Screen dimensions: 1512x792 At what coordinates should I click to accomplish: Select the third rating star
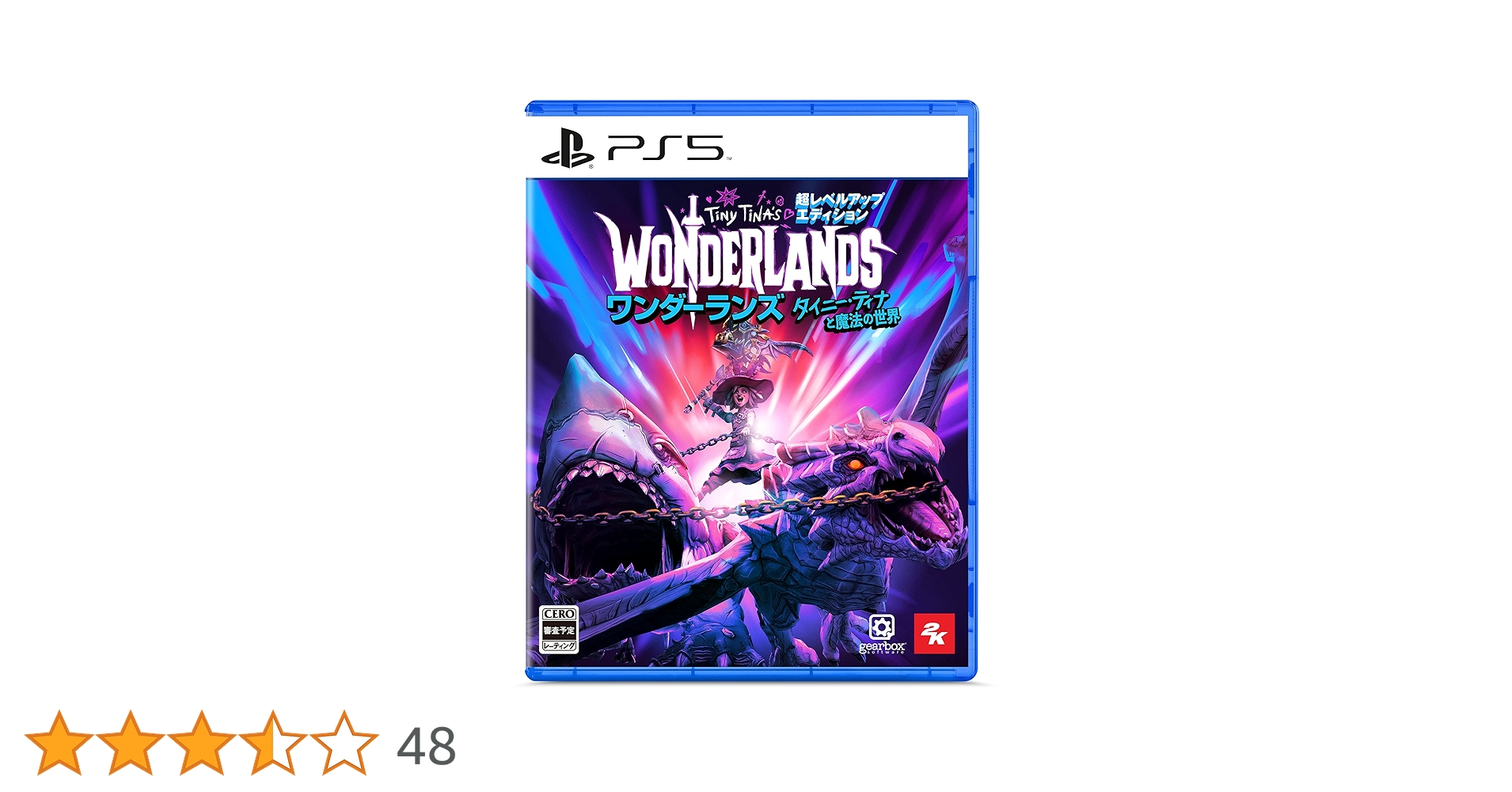202,743
